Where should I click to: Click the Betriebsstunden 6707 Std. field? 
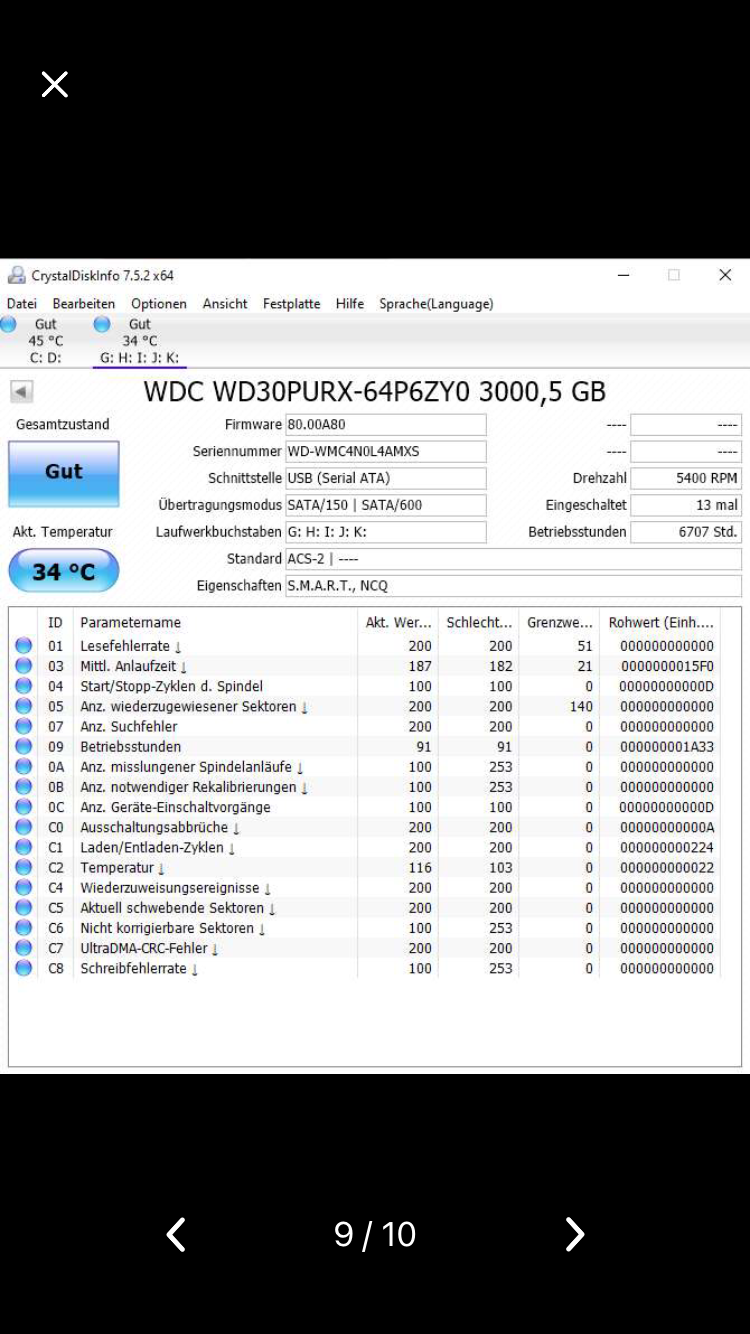[x=686, y=532]
